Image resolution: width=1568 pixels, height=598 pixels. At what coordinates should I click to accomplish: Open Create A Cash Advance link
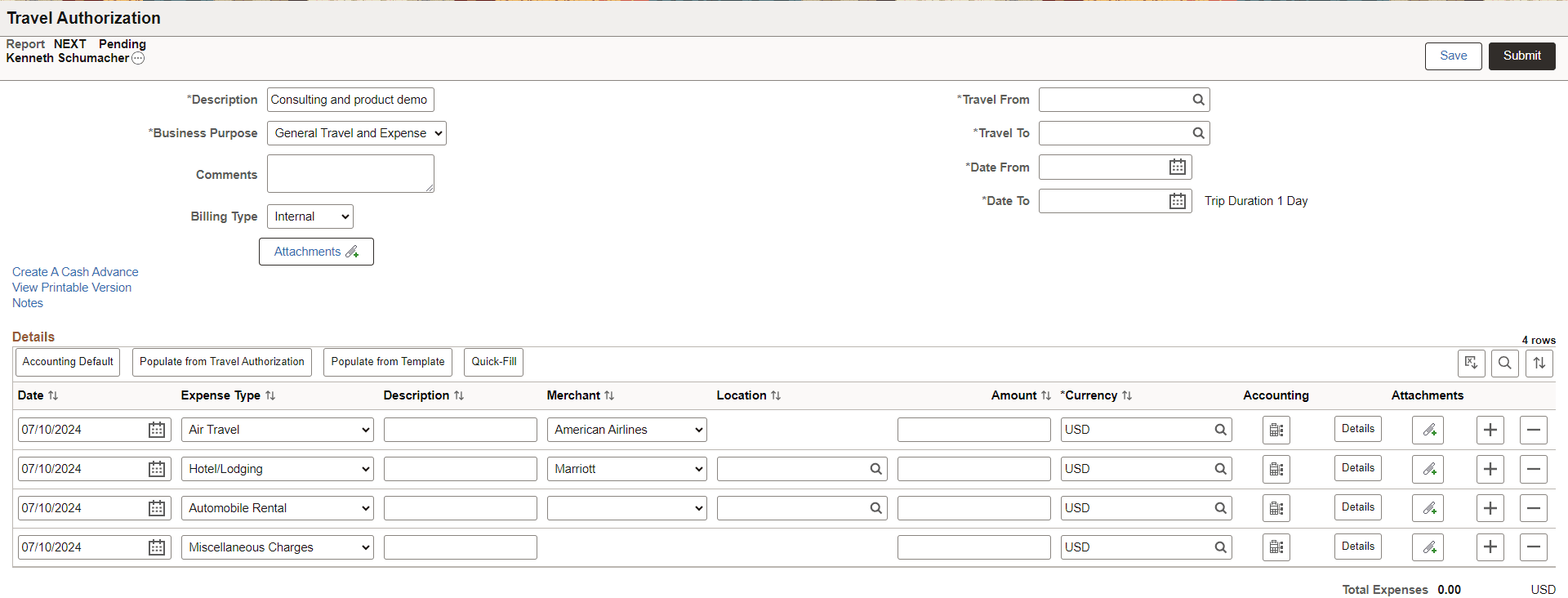coord(75,272)
